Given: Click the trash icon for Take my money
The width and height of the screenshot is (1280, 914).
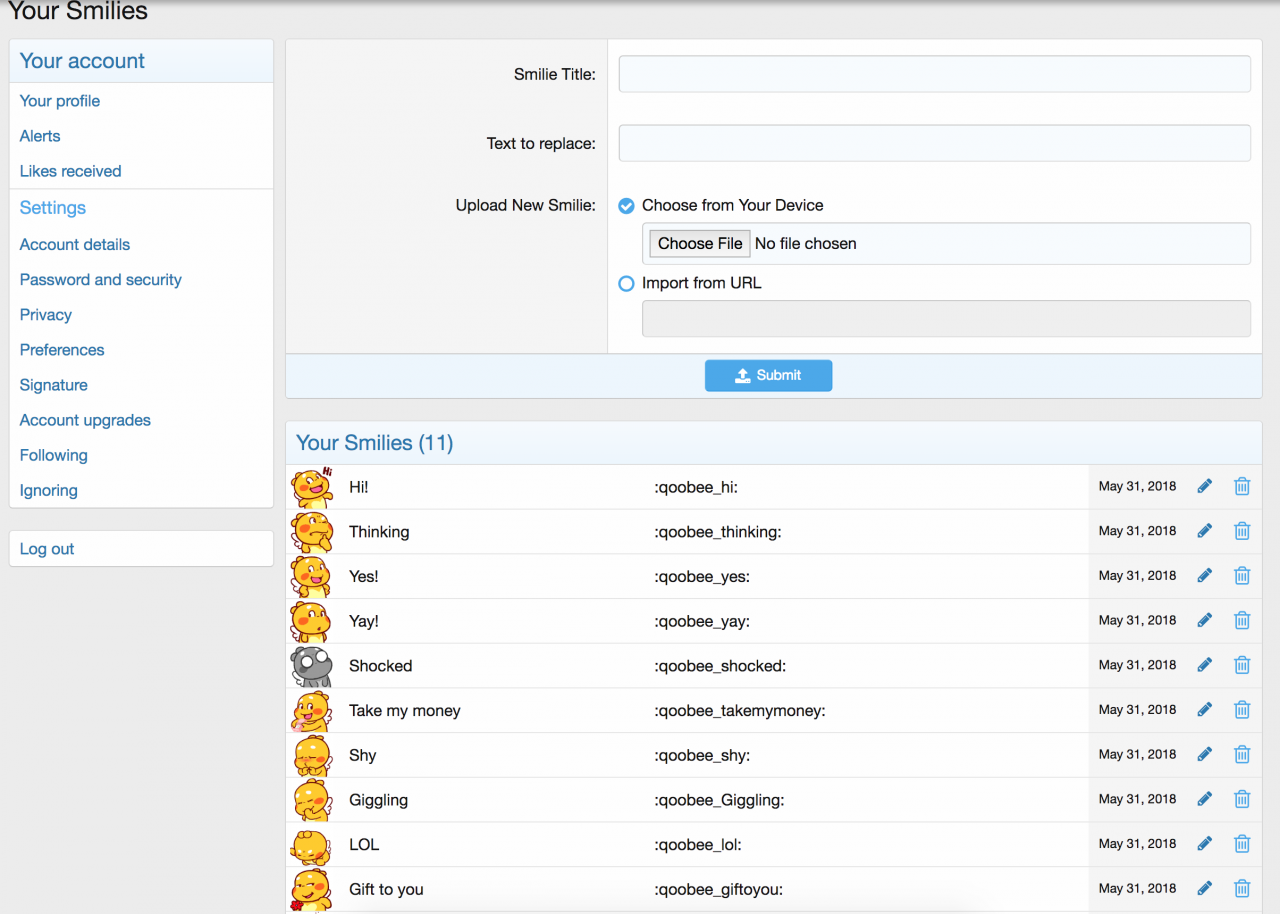Looking at the screenshot, I should [x=1242, y=710].
